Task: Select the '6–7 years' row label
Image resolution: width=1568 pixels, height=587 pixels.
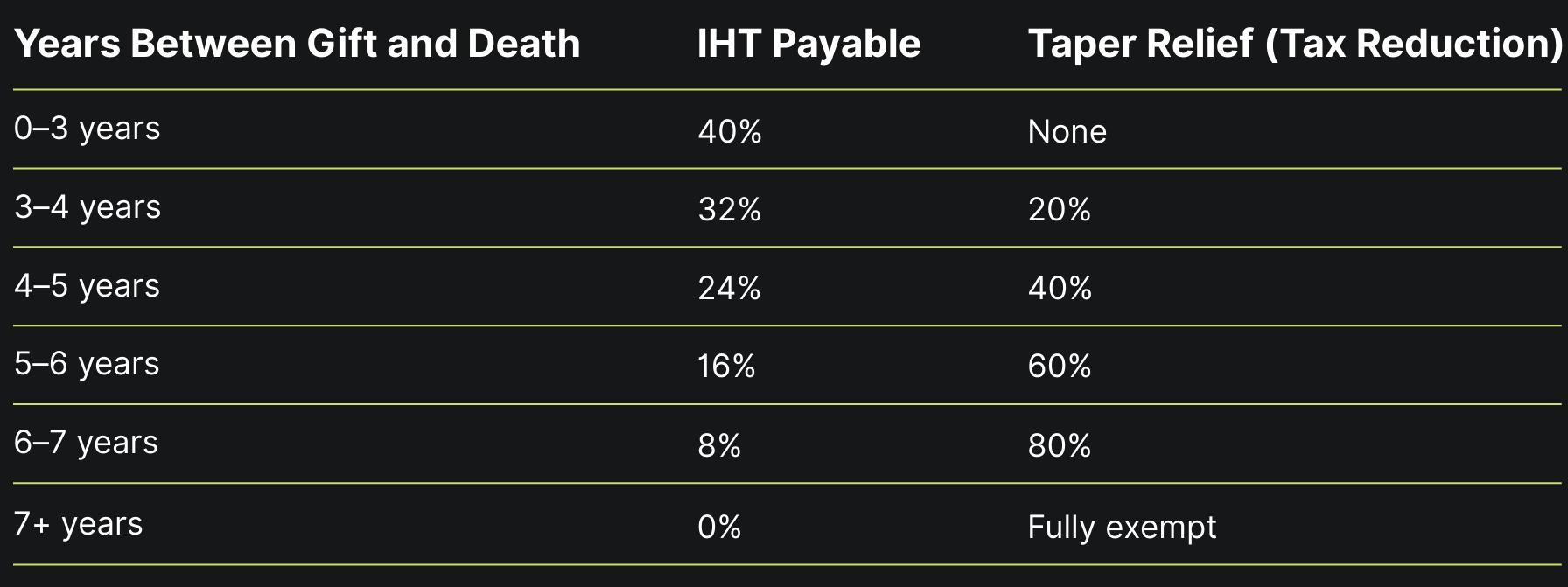Action: [x=87, y=443]
